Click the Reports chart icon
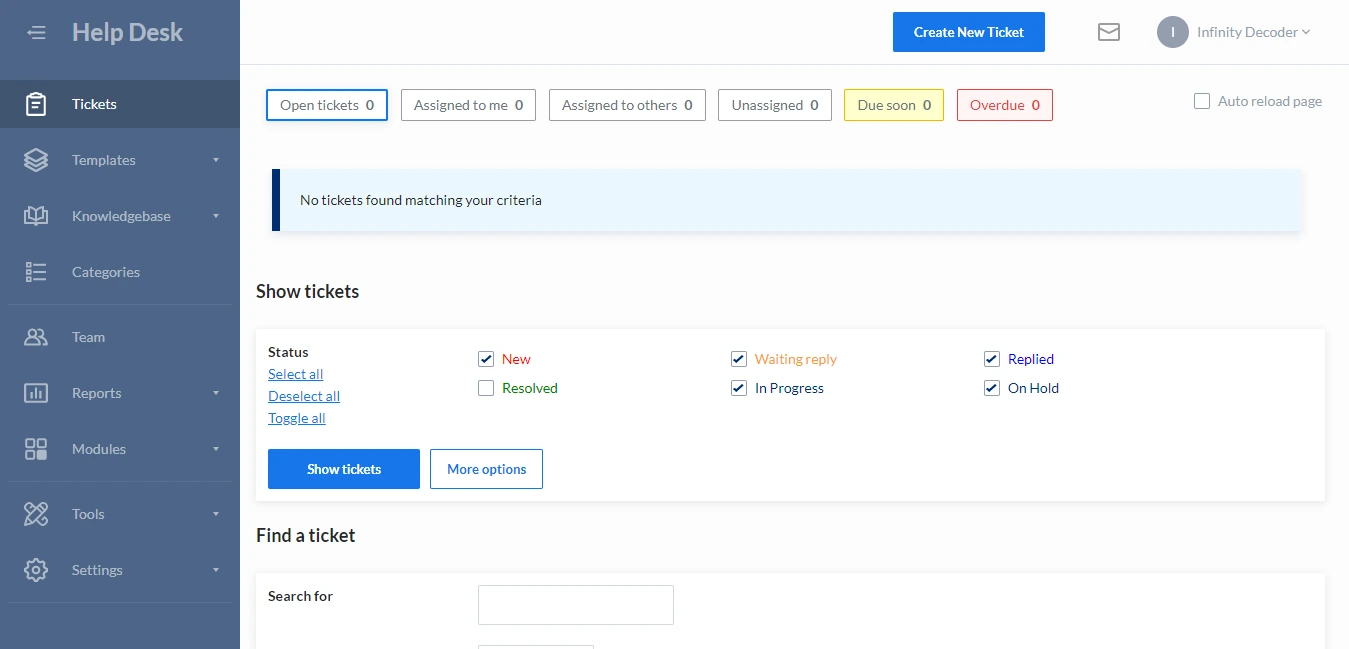The image size is (1349, 649). [x=36, y=393]
